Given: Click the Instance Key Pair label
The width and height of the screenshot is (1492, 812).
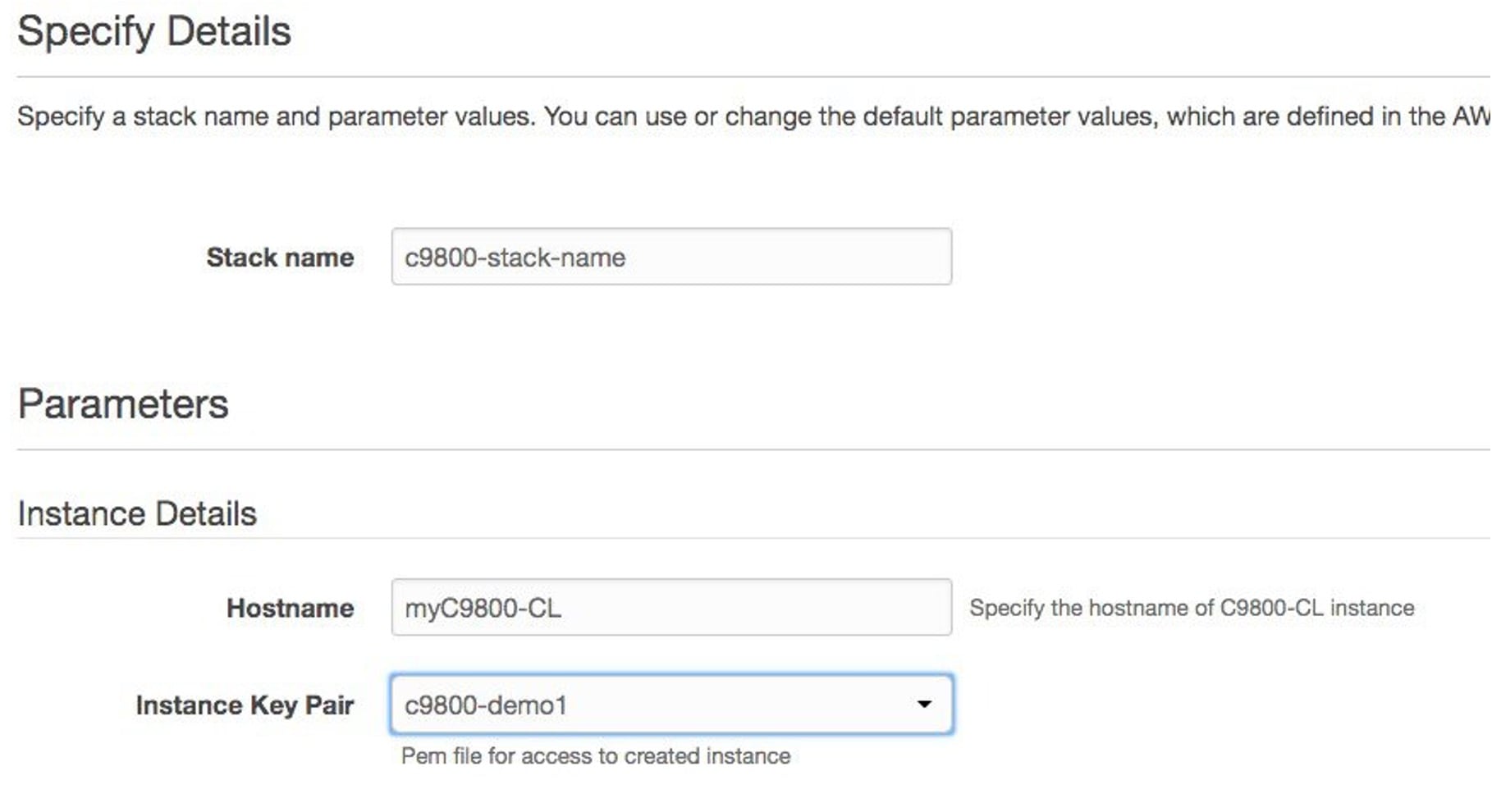Looking at the screenshot, I should [x=245, y=705].
